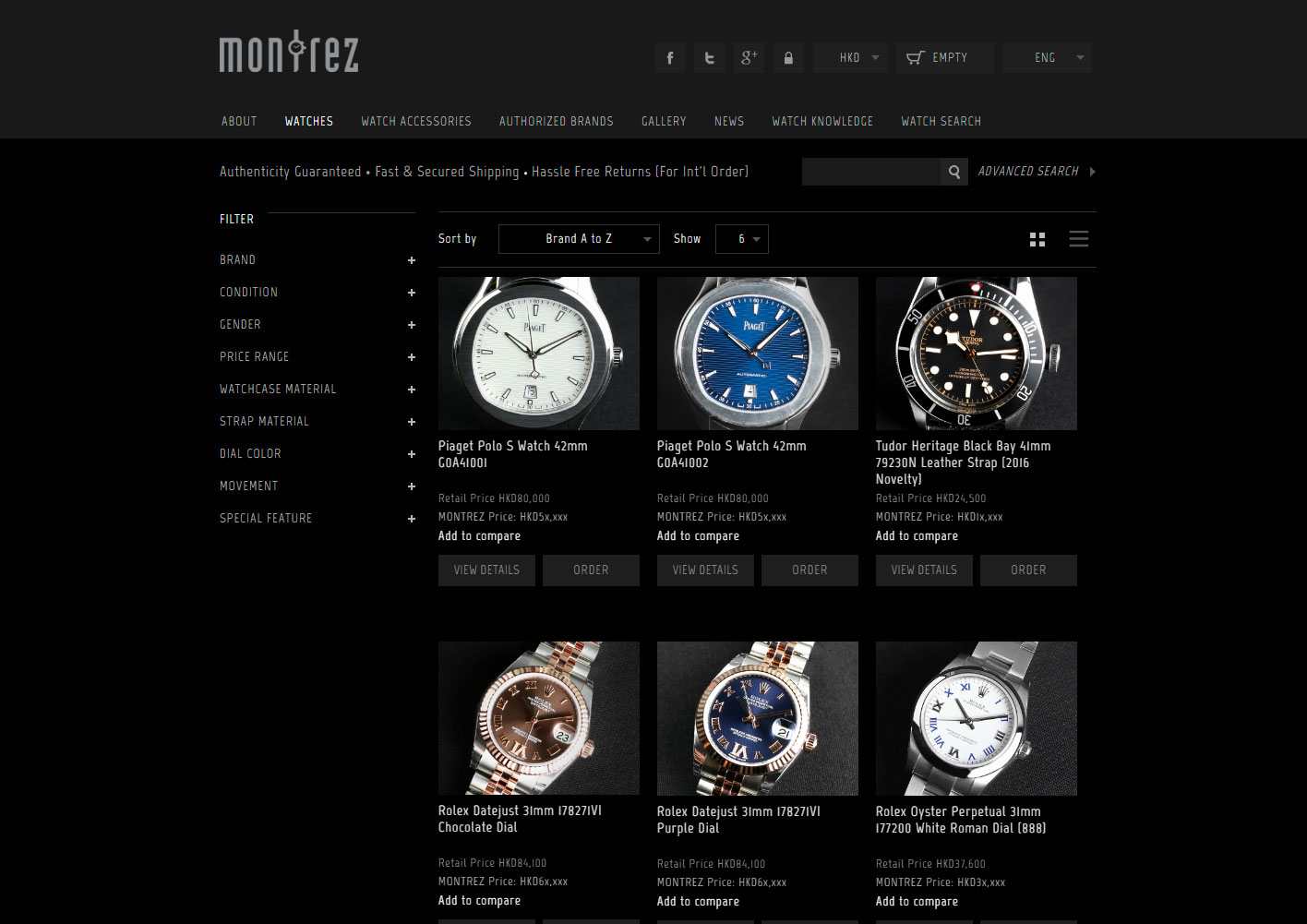Viewport: 1307px width, 924px height.
Task: Click the padlock login icon
Action: click(x=788, y=57)
